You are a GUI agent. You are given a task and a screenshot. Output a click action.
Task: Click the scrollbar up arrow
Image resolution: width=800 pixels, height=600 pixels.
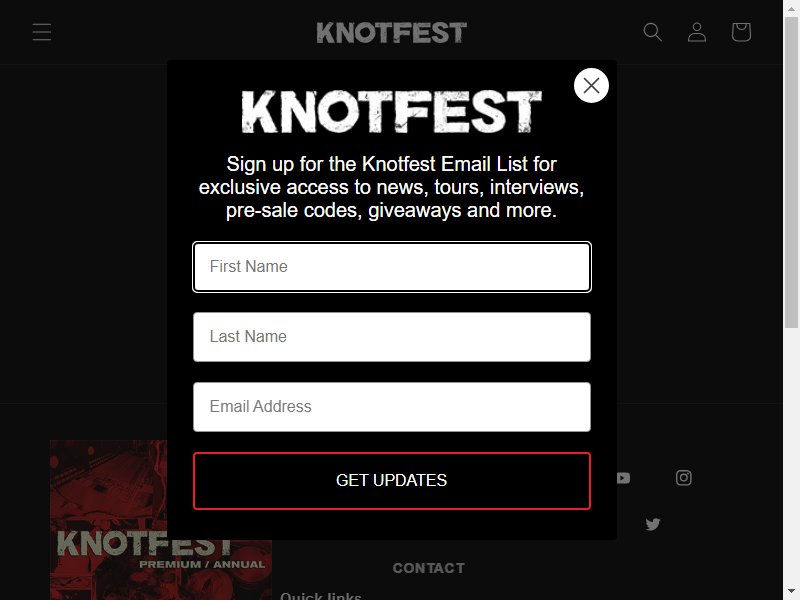click(791, 7)
